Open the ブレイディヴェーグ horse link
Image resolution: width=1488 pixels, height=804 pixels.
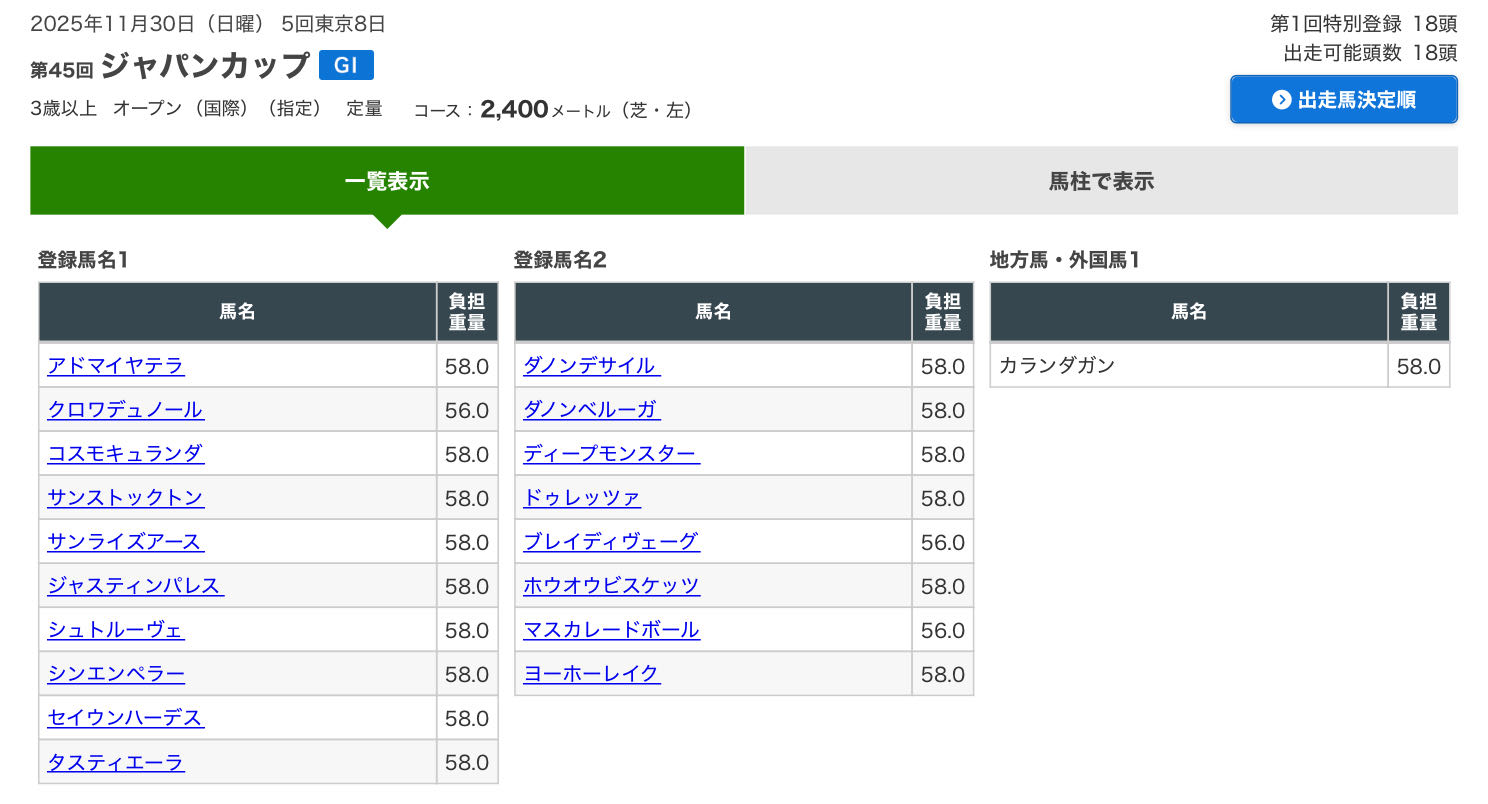point(611,542)
